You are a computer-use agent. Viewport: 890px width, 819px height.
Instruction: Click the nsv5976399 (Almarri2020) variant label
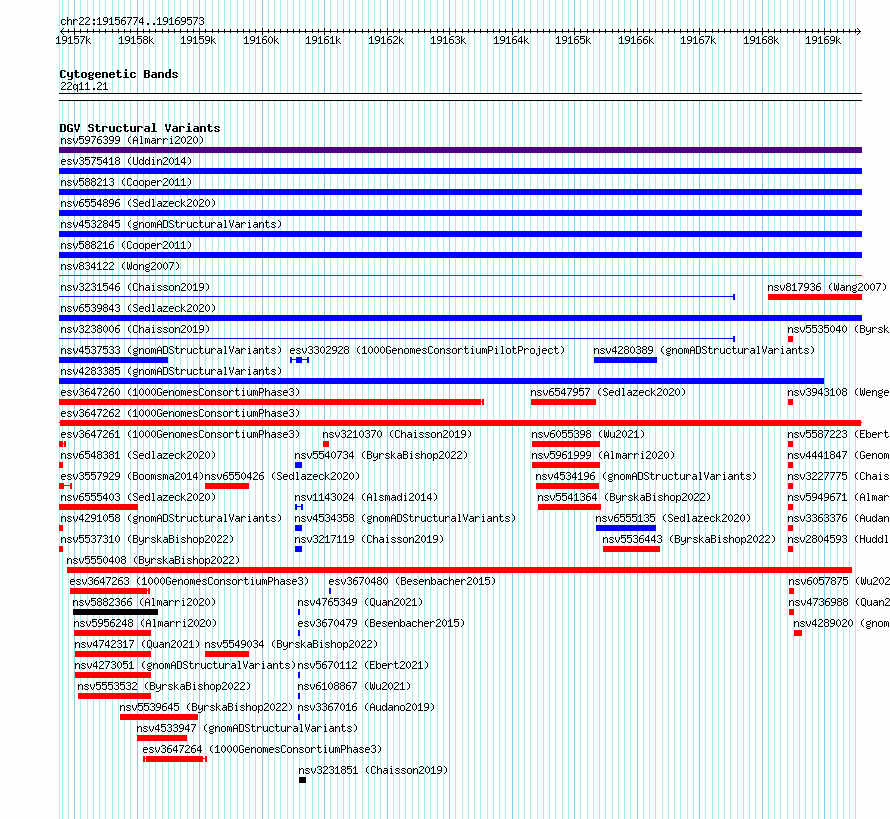pos(132,140)
